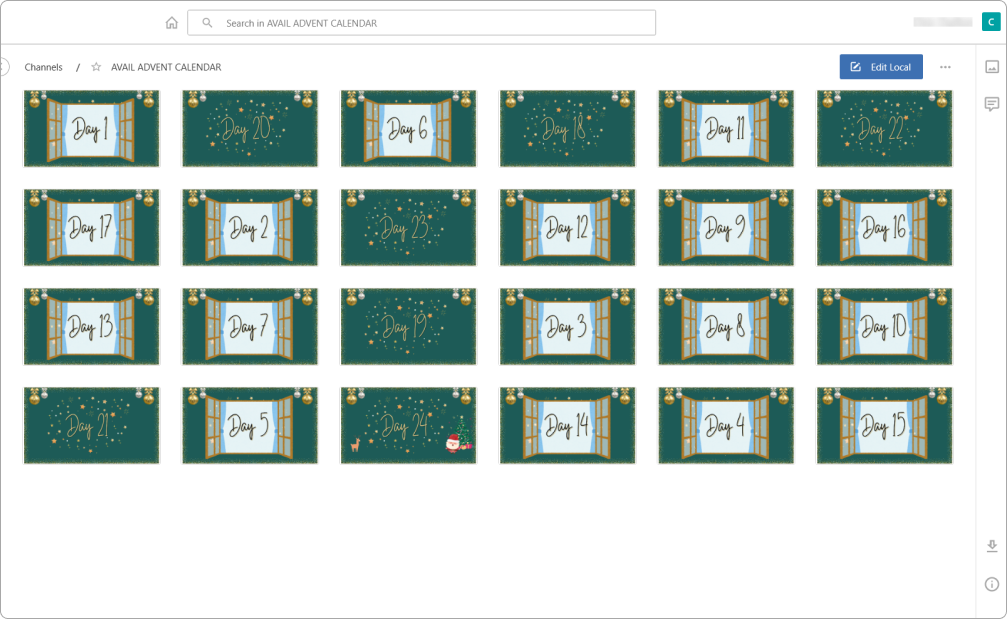Open the Day 12 thumbnail
1007x619 pixels.
point(567,228)
